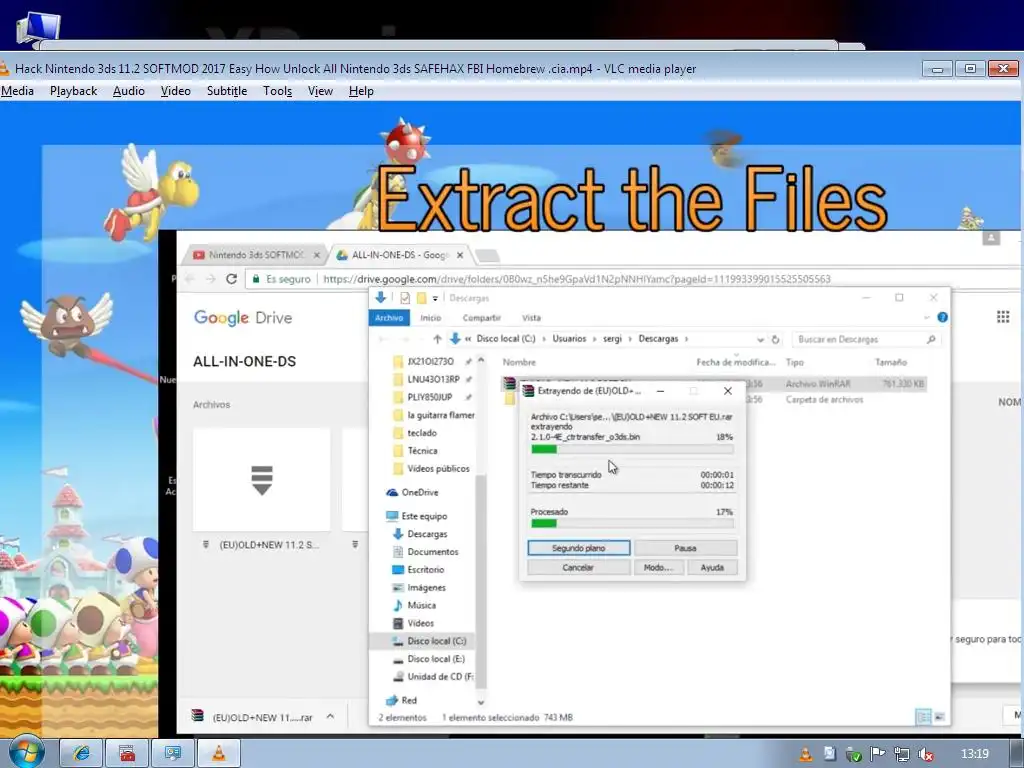Open the Vista ribbon tab in Explorer
Screen dimensions: 1024x768
[531, 318]
